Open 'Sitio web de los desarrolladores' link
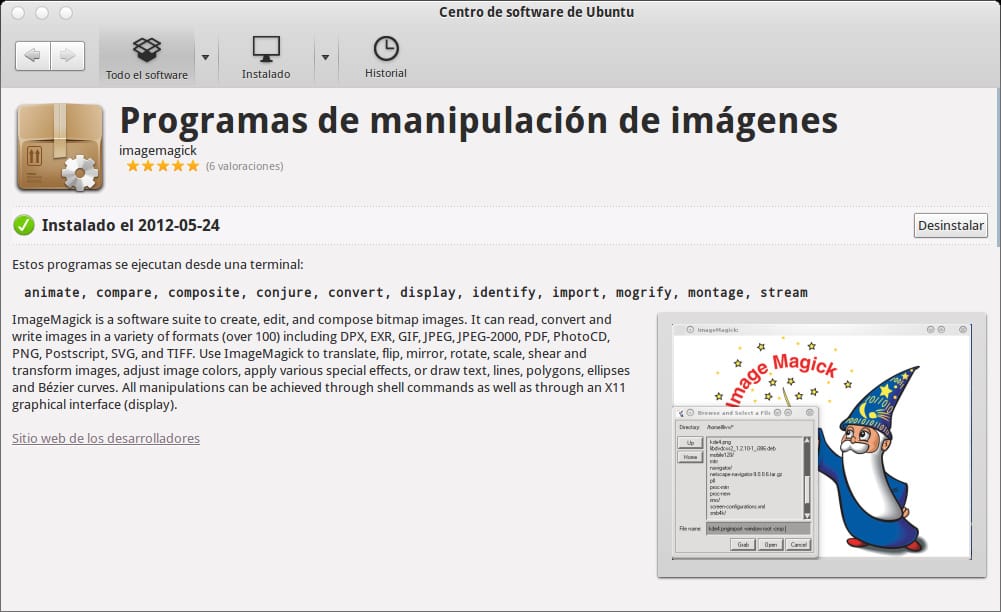The height and width of the screenshot is (612, 1001). tap(104, 438)
